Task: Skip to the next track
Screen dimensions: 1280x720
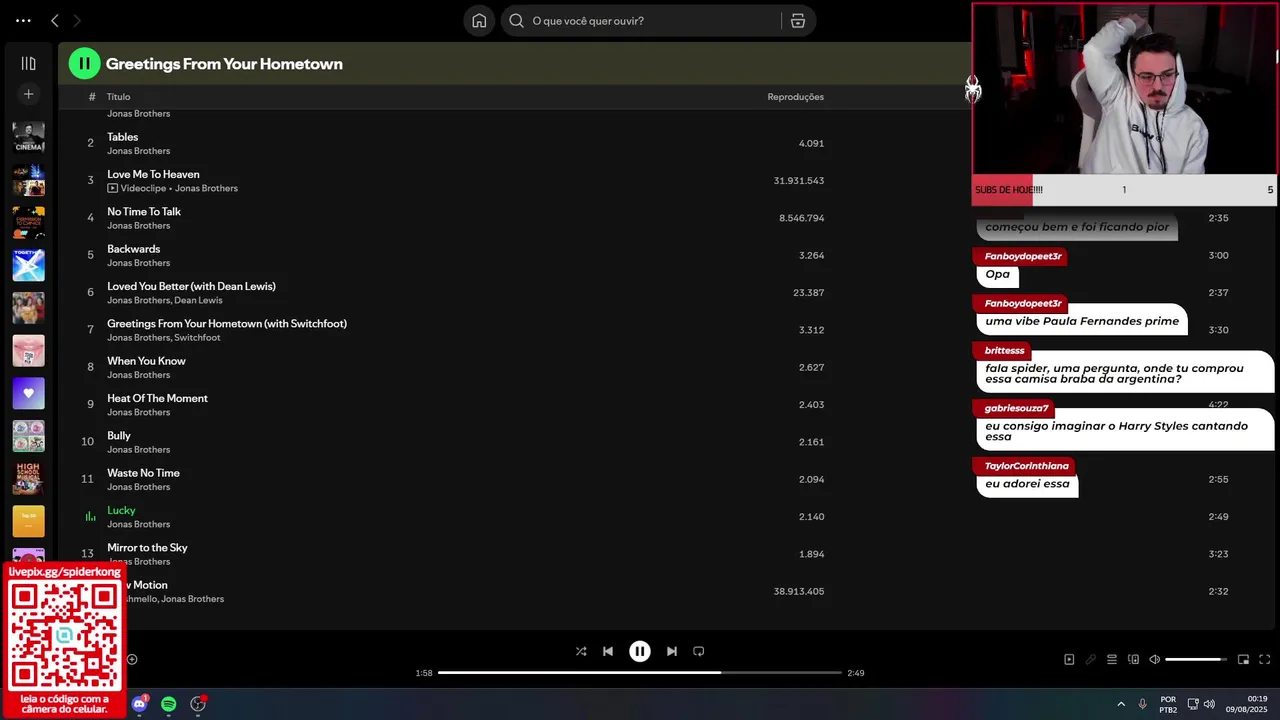Action: click(x=672, y=651)
